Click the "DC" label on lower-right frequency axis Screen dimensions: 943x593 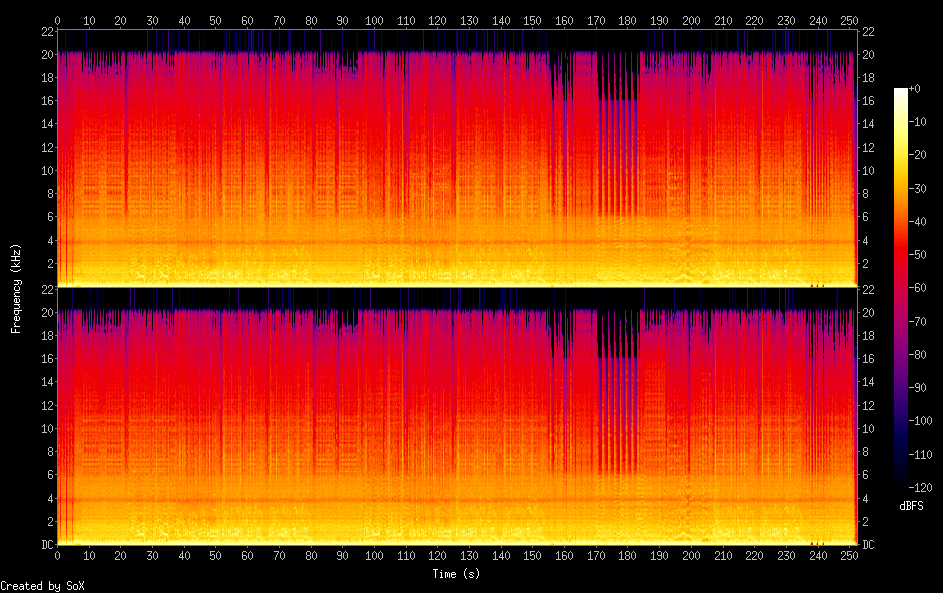click(869, 545)
